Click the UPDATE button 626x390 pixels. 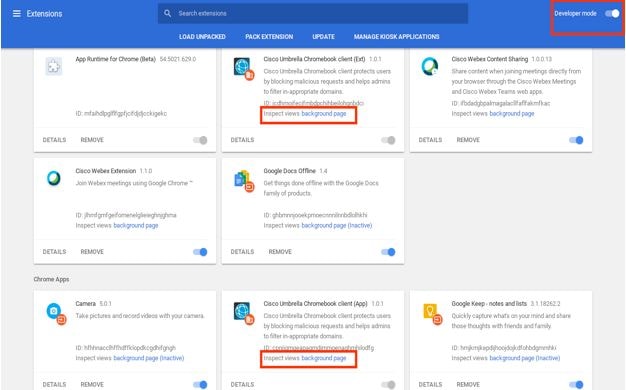323,36
